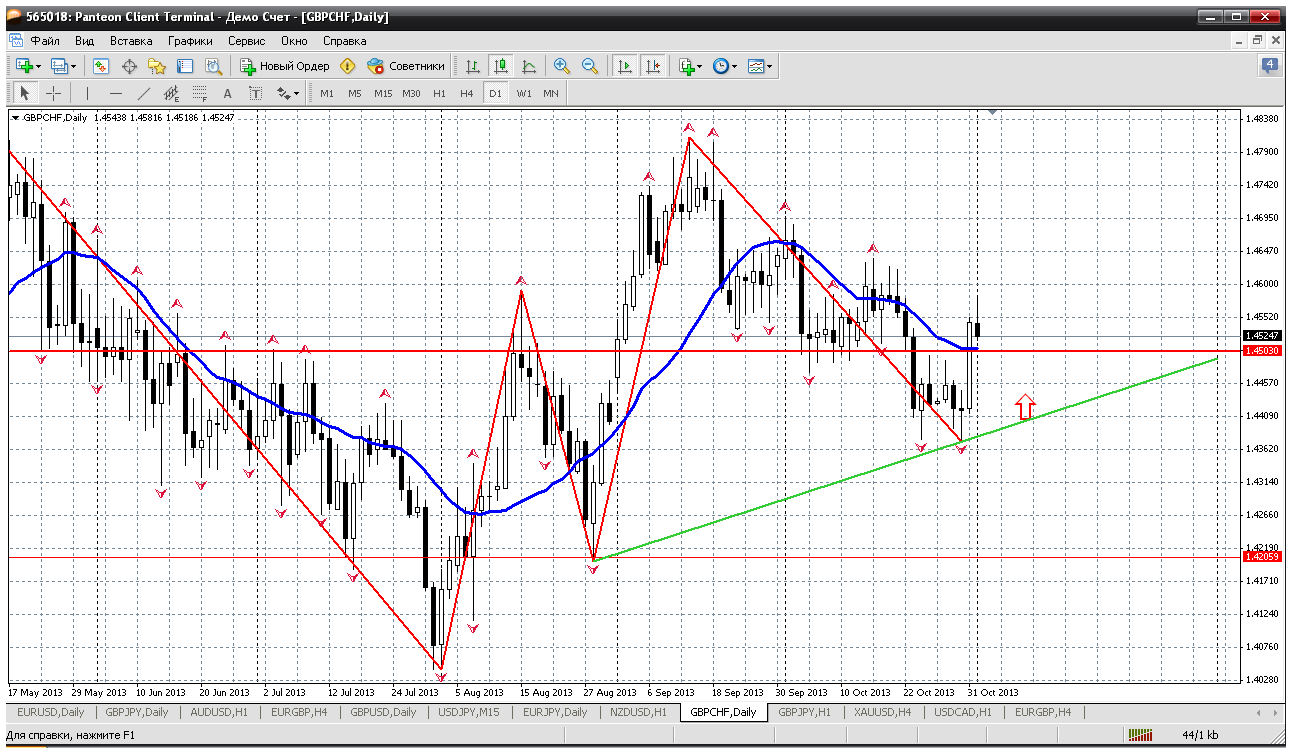Screen dimensions: 1289x748
Task: Click the MN timeframe button
Action: tap(551, 93)
